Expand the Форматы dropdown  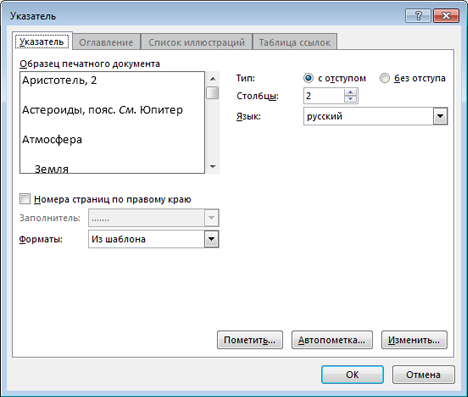[x=211, y=239]
